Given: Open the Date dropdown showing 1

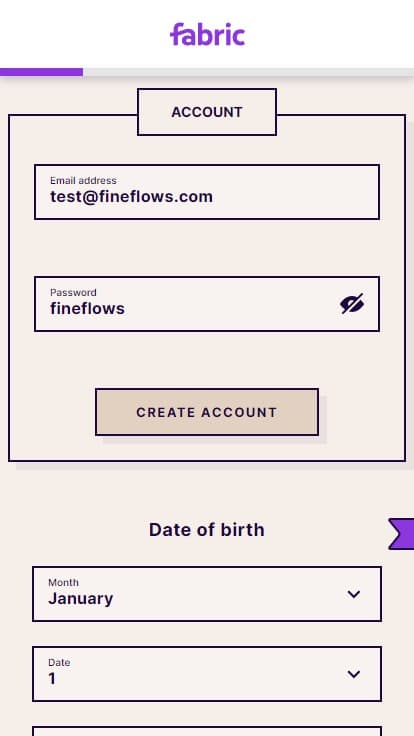Looking at the screenshot, I should (207, 674).
